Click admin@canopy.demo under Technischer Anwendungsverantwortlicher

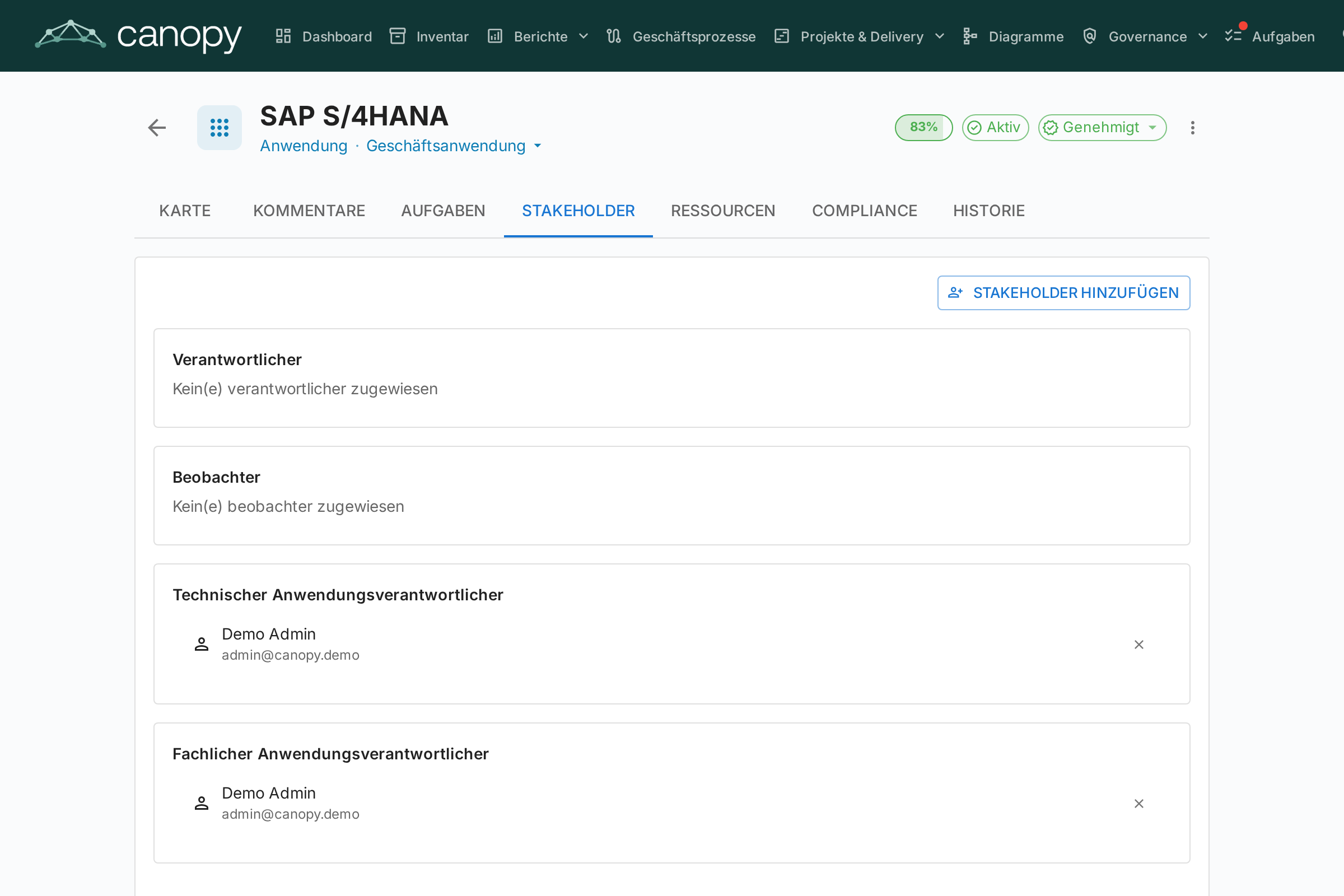point(291,655)
